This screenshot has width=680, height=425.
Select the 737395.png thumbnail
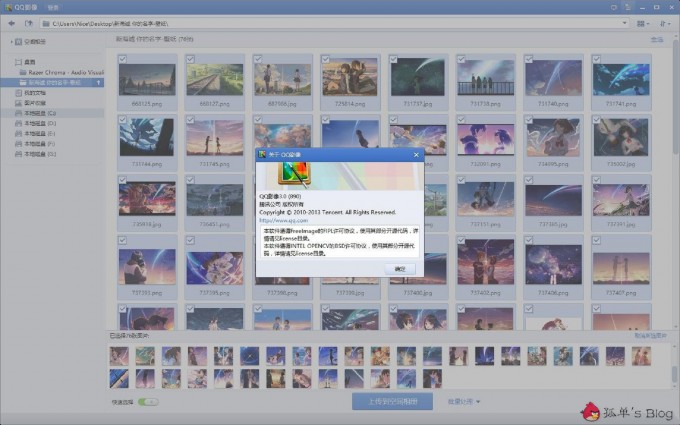(215, 268)
